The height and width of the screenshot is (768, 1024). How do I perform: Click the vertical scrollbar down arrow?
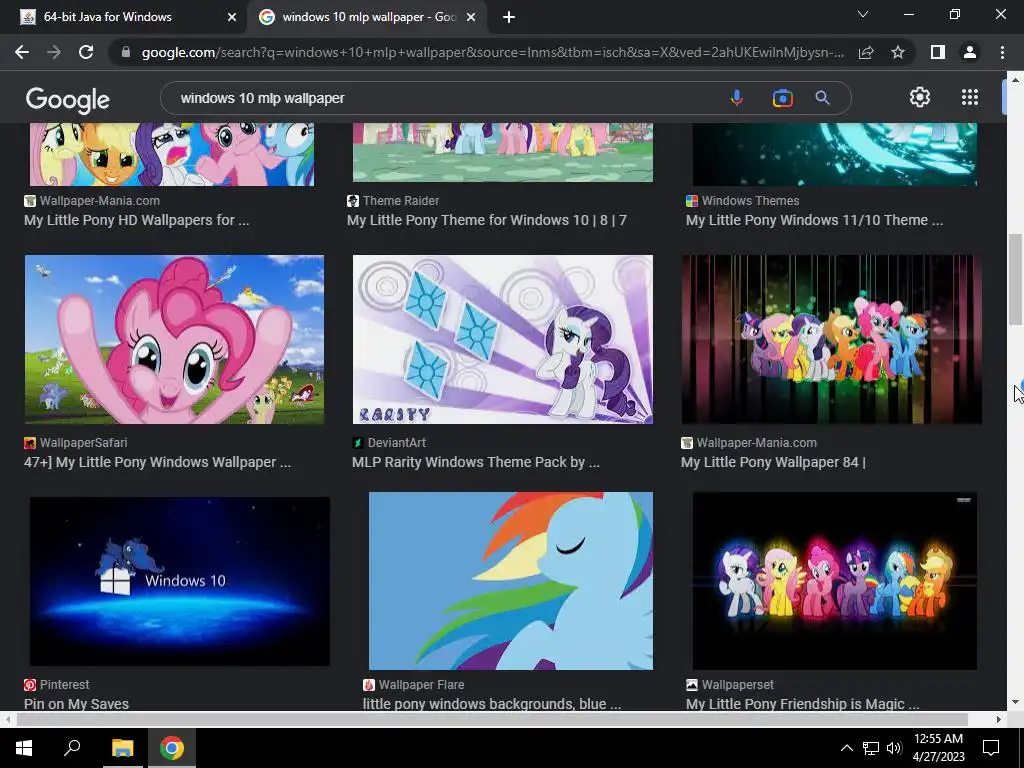tap(1015, 703)
